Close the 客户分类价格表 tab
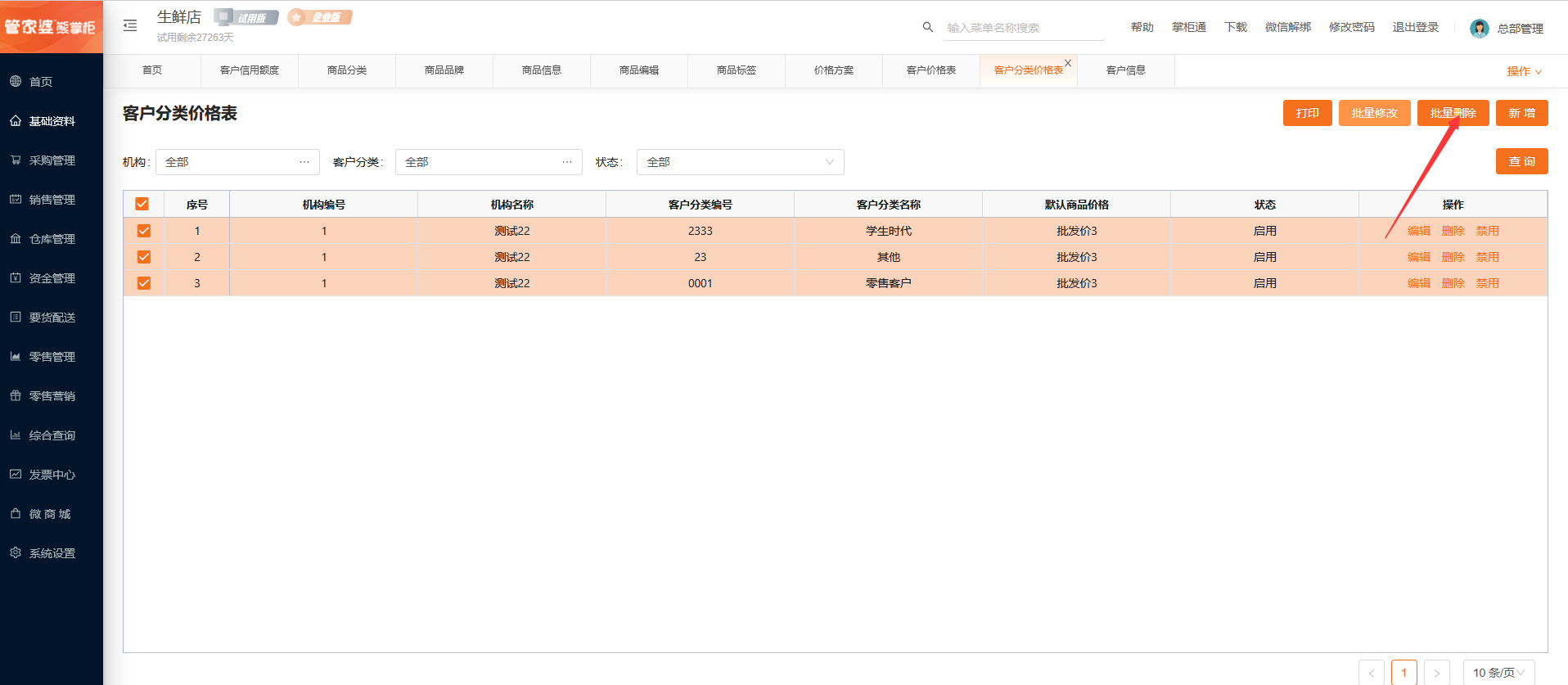Image resolution: width=1568 pixels, height=685 pixels. [x=1068, y=63]
